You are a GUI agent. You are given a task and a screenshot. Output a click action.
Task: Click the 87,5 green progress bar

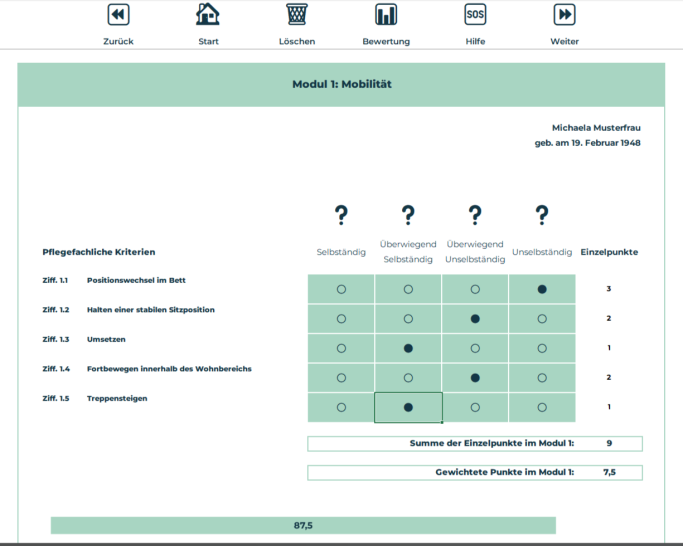point(303,525)
